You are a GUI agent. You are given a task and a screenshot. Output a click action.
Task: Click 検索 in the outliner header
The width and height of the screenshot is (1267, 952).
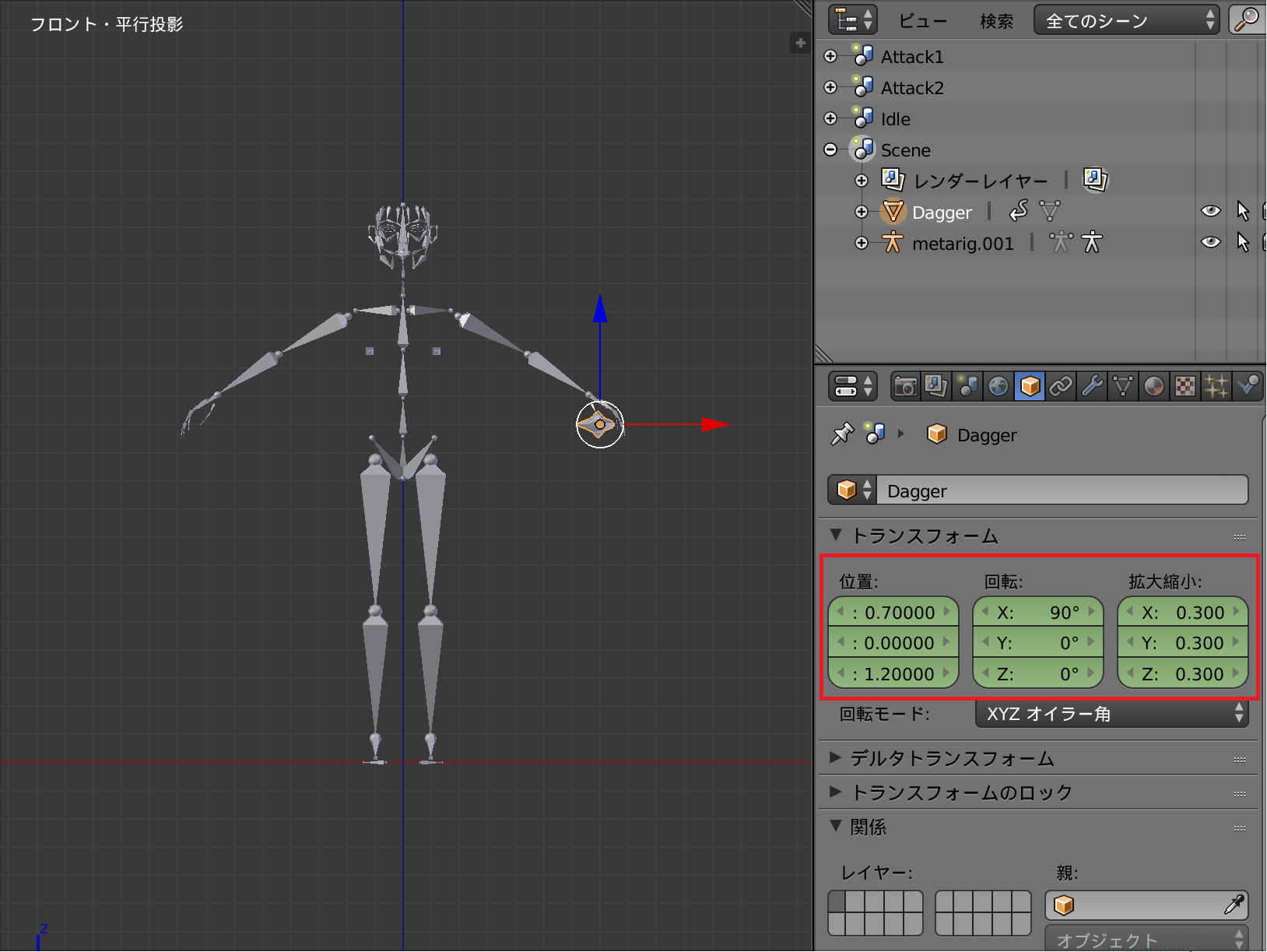[996, 21]
